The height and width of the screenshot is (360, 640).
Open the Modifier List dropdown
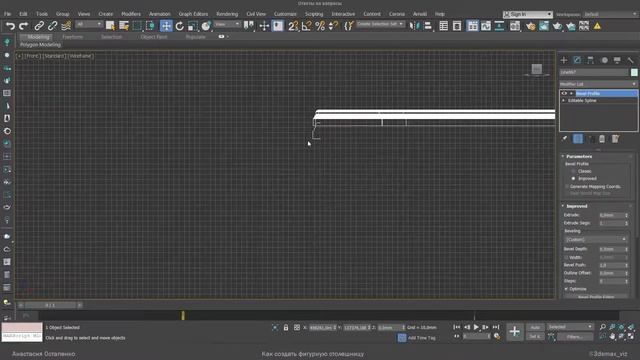tap(598, 84)
